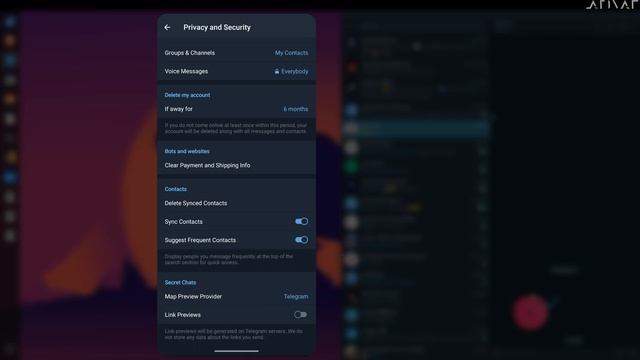Select highlighted chat row in blurred chat list
This screenshot has width=640, height=360.
click(x=416, y=129)
